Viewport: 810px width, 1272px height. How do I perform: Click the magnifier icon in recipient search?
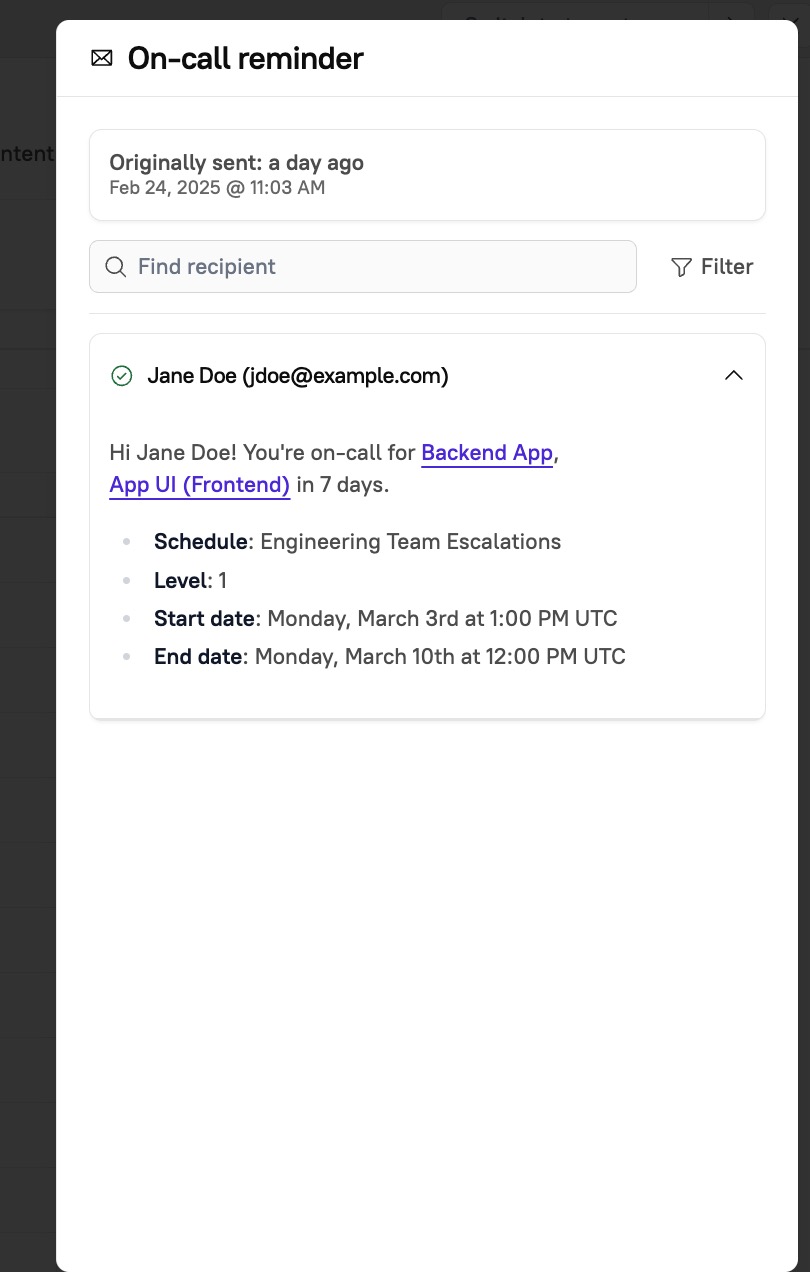115,266
